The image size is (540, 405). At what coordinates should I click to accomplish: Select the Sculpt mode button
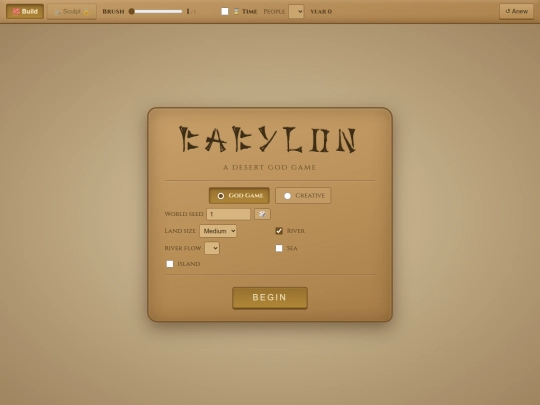[72, 11]
